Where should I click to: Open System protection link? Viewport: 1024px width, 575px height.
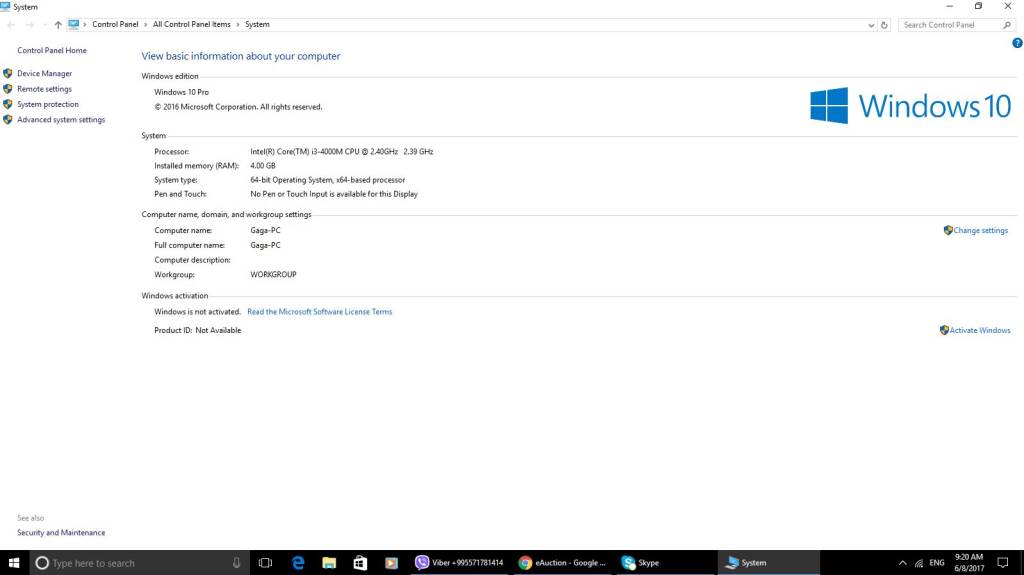pyautogui.click(x=48, y=105)
